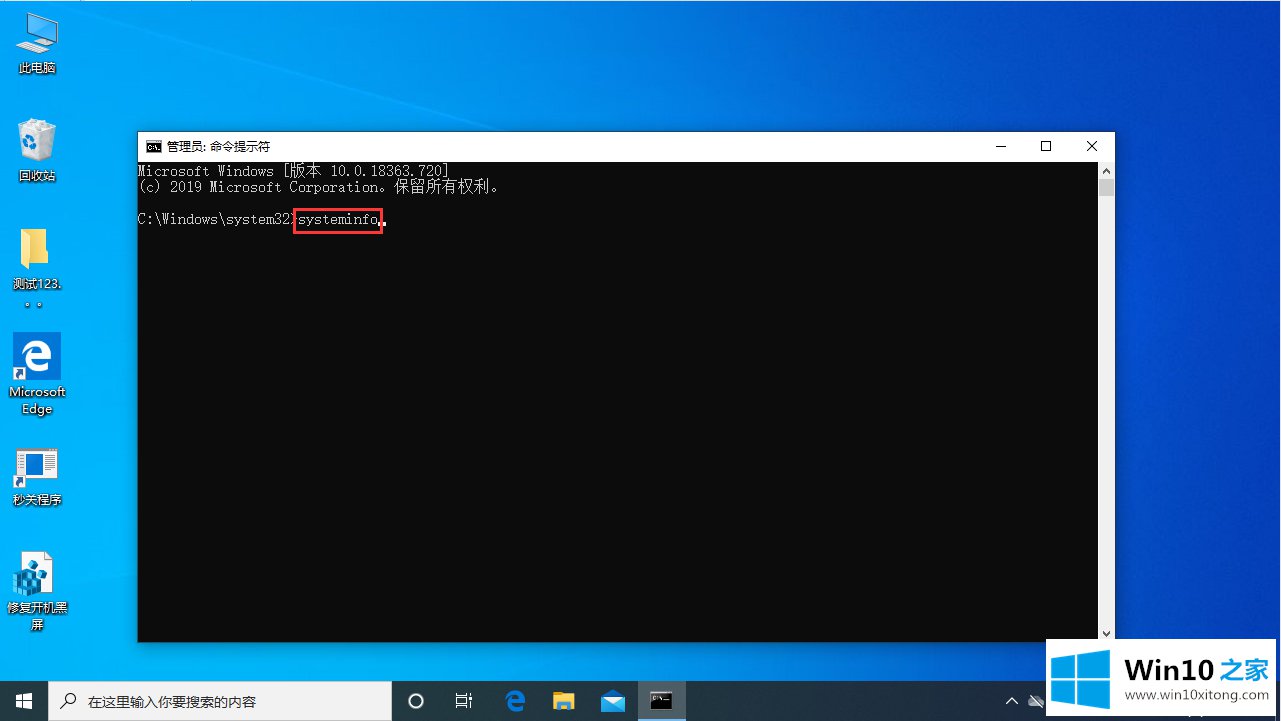Launch Cortana from the taskbar circle icon
The image size is (1281, 721).
(x=416, y=701)
